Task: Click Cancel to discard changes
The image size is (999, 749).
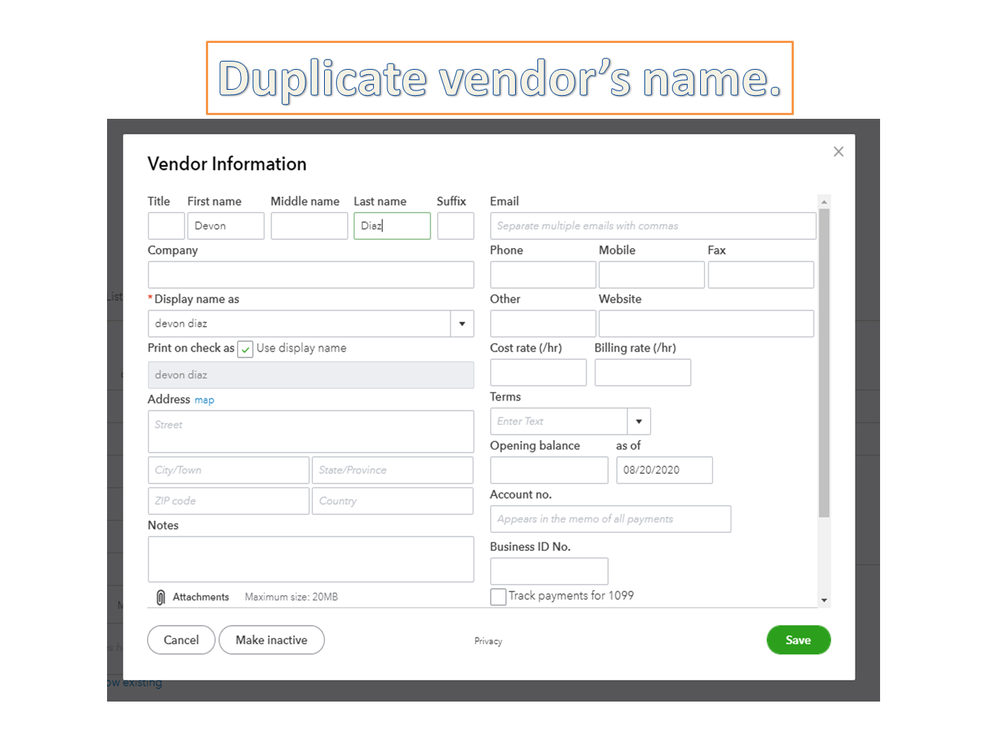Action: [181, 640]
